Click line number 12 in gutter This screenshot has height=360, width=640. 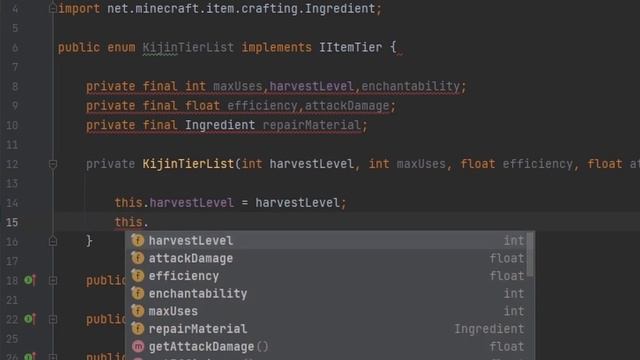[12, 164]
